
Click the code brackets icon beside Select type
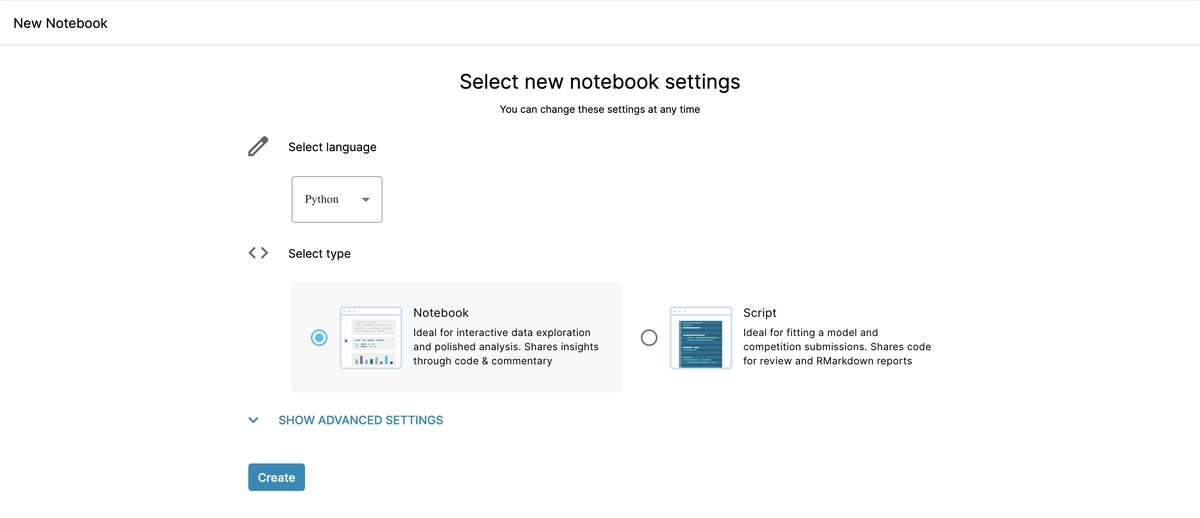258,253
